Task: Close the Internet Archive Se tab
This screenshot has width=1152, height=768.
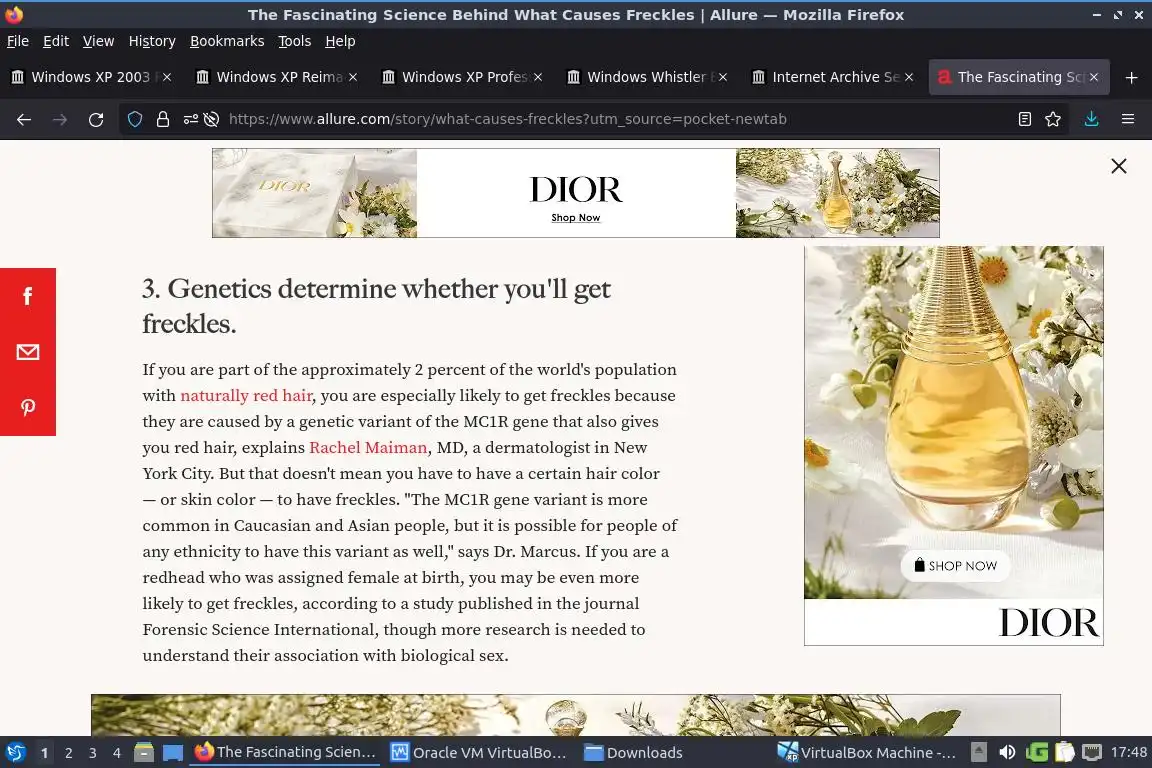Action: [909, 77]
